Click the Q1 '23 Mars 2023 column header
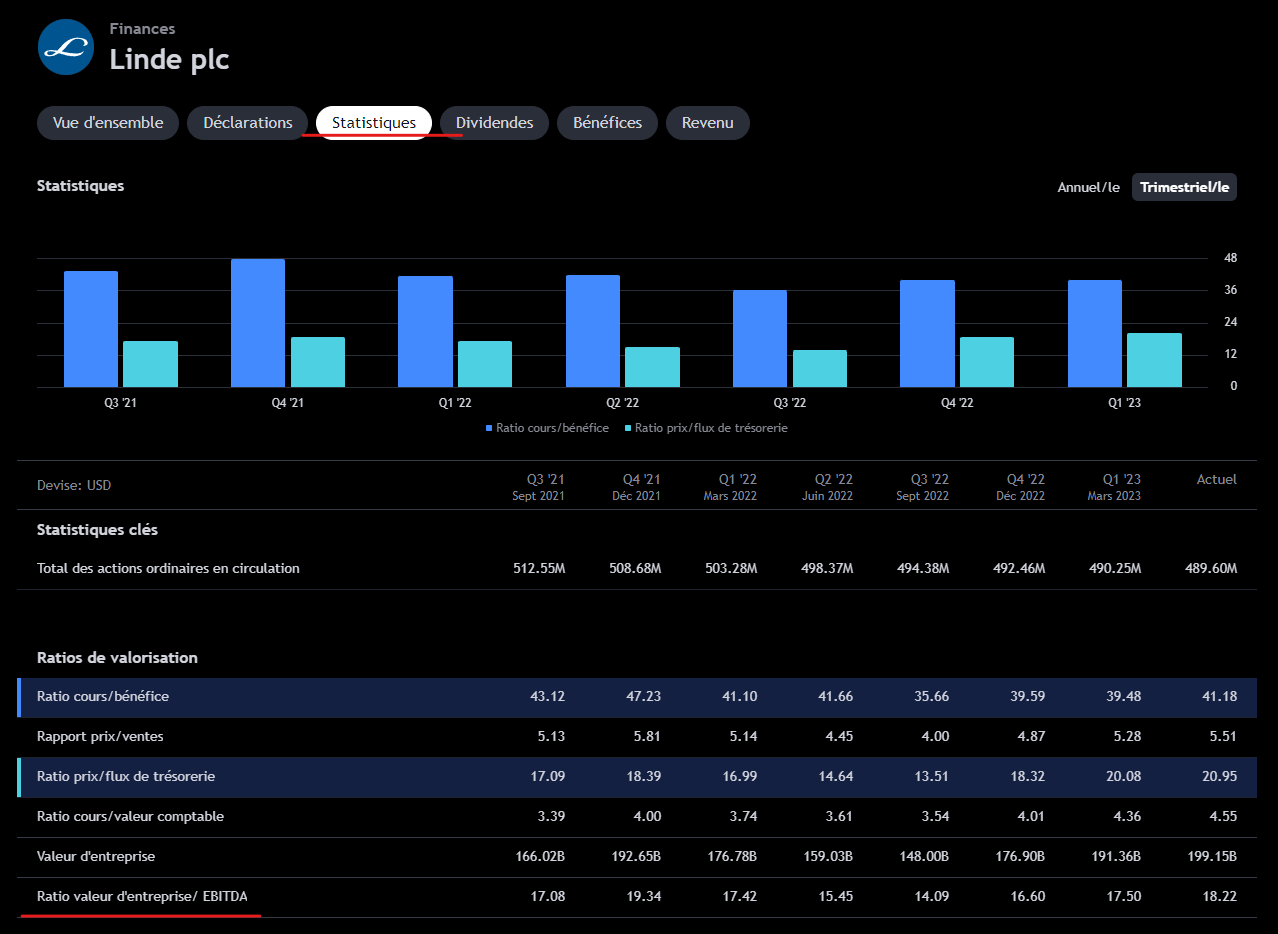The height and width of the screenshot is (934, 1278). (x=1114, y=487)
